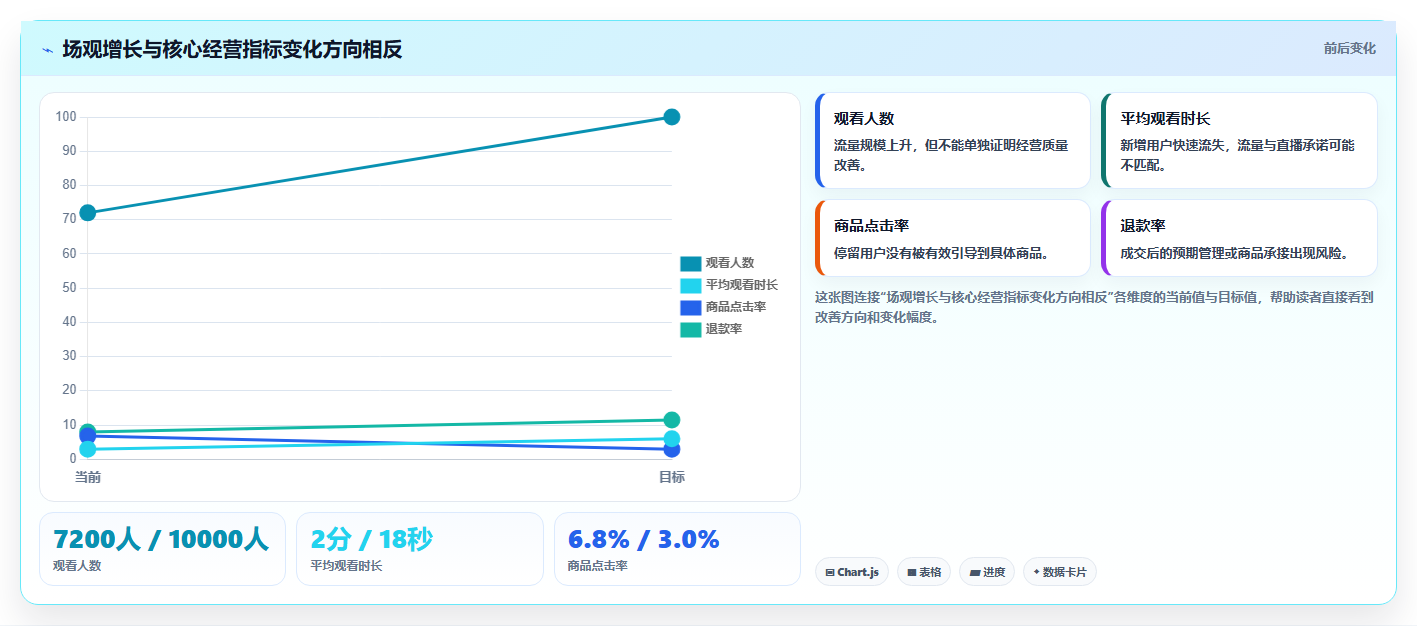Click the 当前 x-axis label

(x=88, y=477)
